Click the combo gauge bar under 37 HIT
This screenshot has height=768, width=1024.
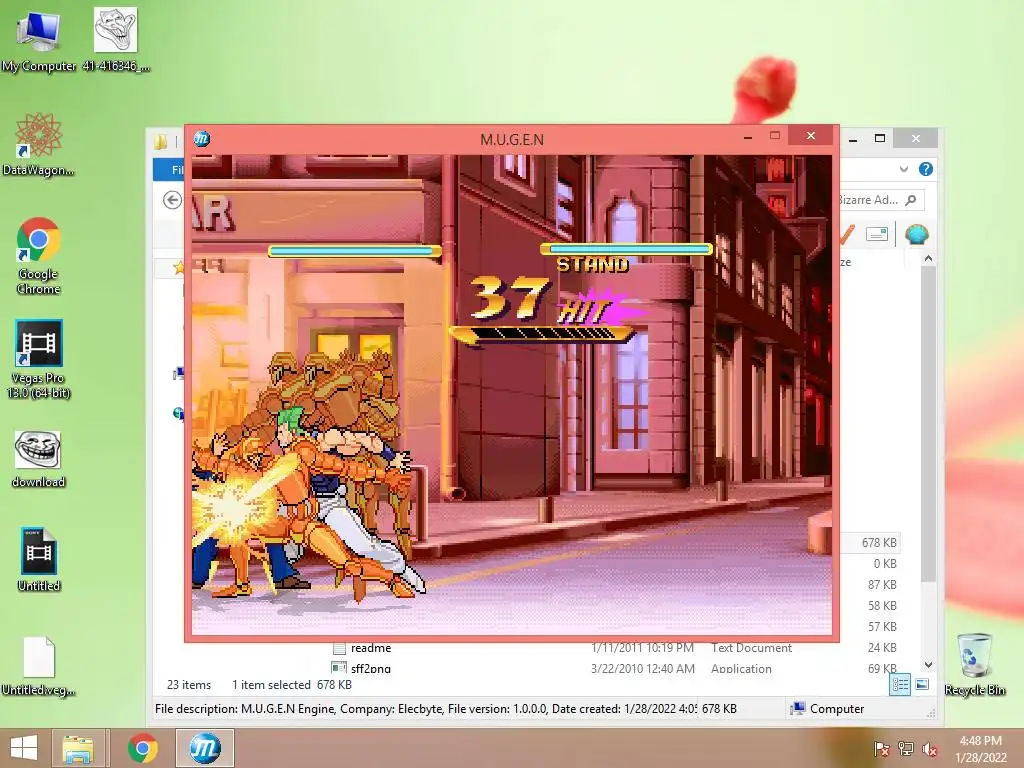click(x=541, y=335)
